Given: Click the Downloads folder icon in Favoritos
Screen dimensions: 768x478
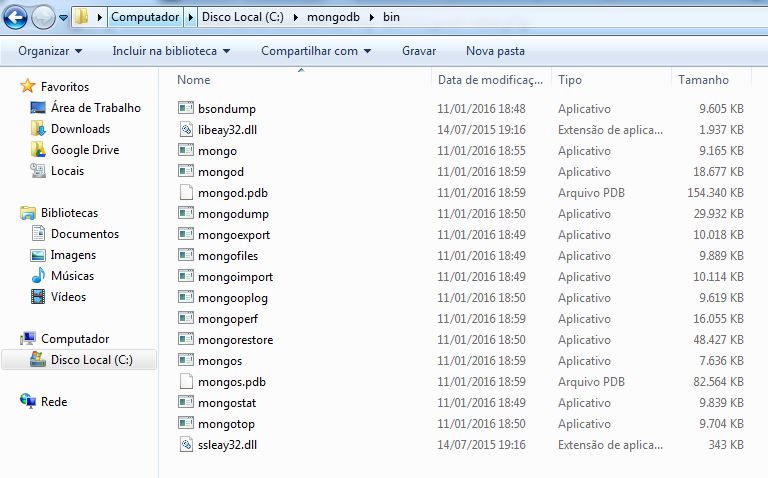Looking at the screenshot, I should (39, 129).
